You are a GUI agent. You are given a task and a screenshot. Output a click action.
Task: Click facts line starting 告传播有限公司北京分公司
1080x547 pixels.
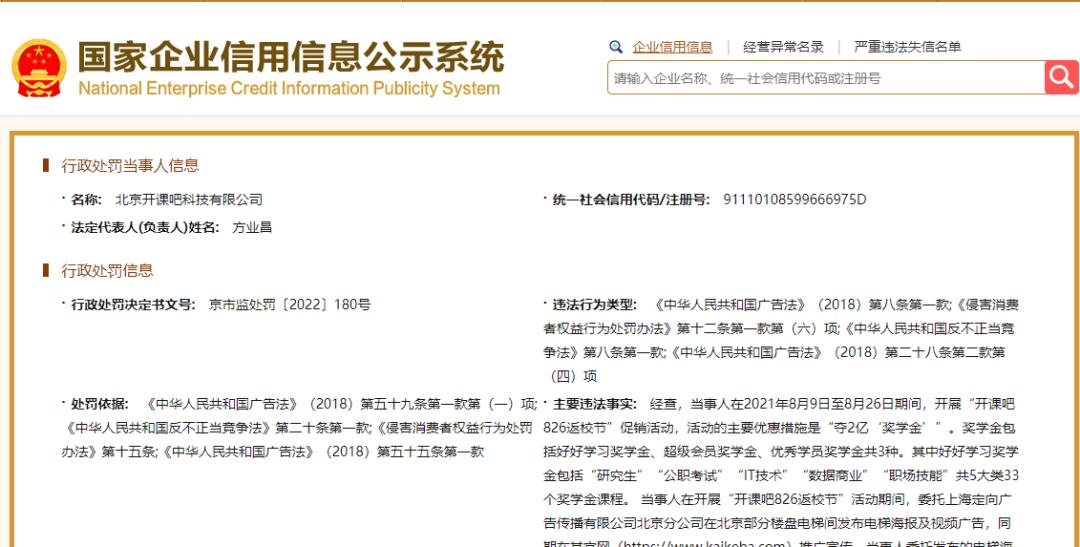point(777,523)
